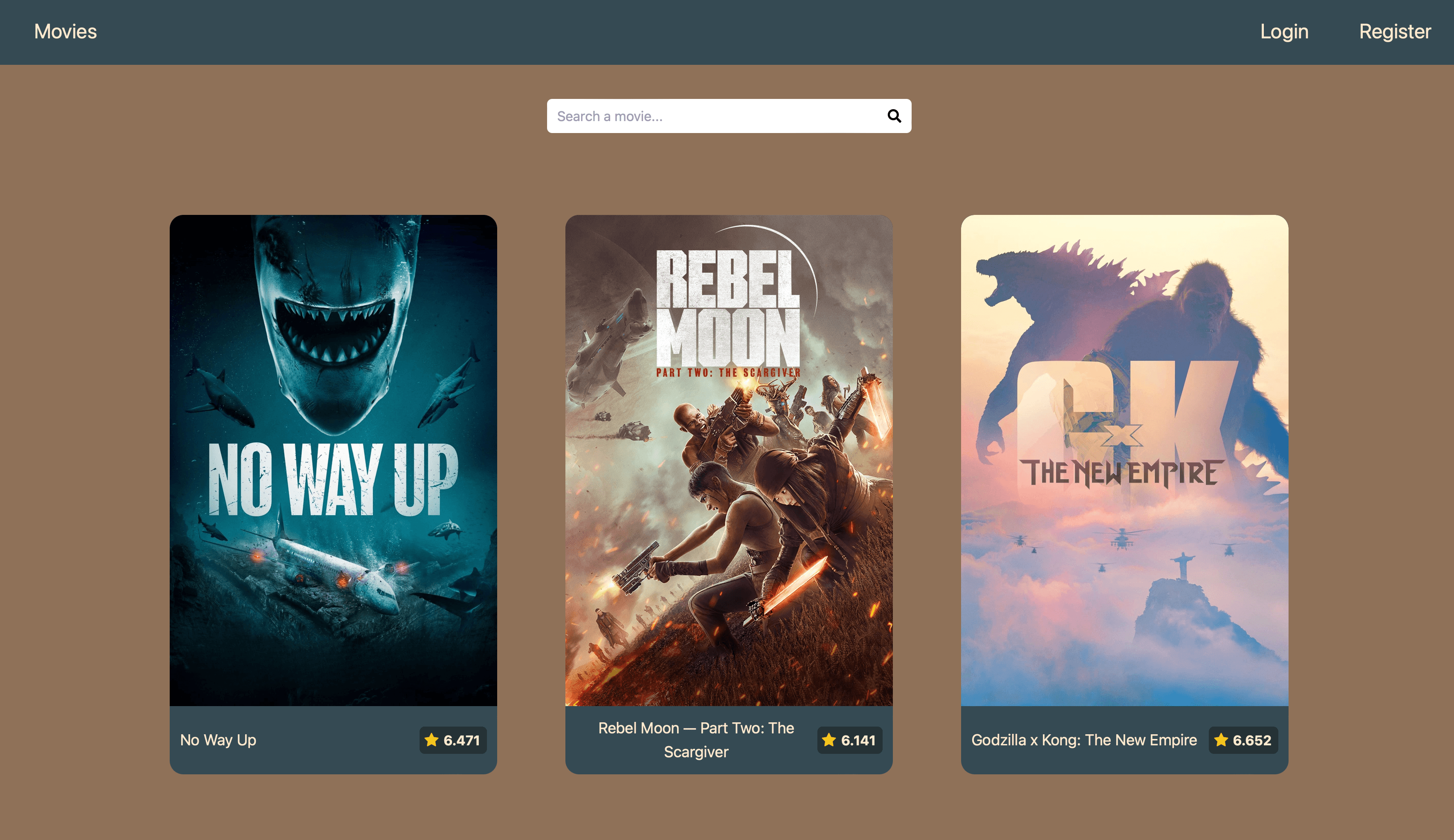This screenshot has height=840, width=1454.
Task: Click the title No Way Up
Action: [x=218, y=740]
